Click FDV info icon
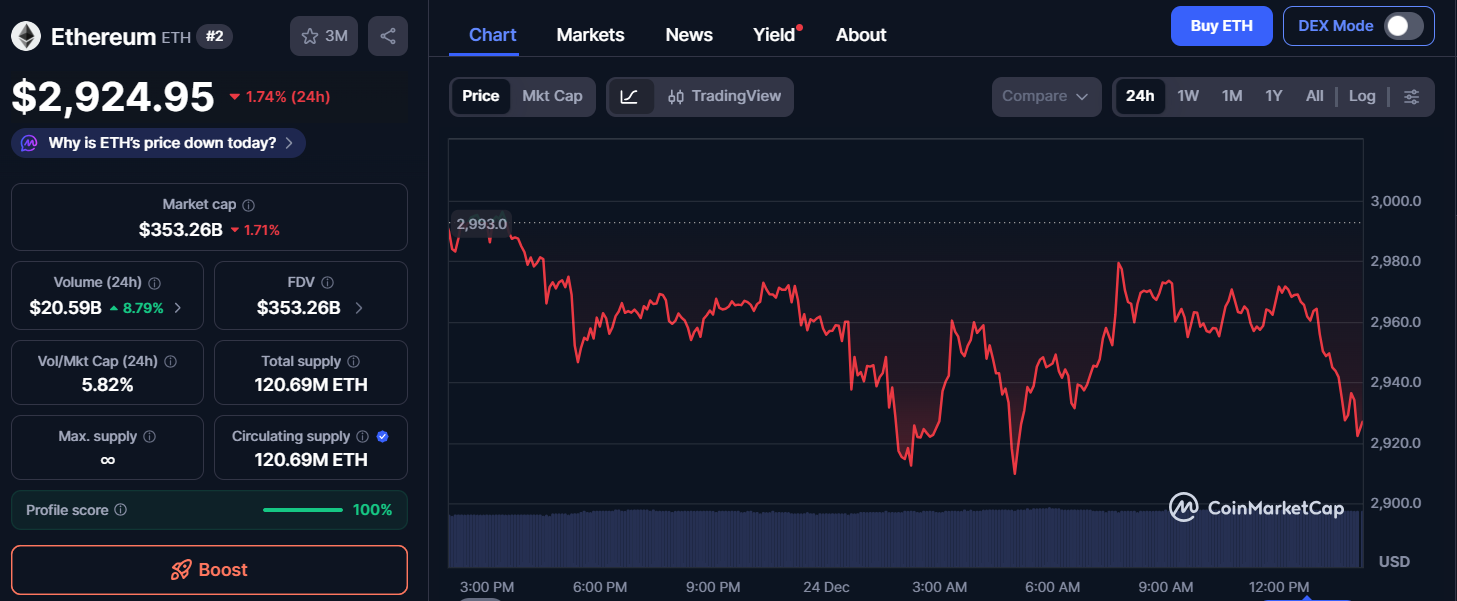The height and width of the screenshot is (601, 1457). 327,283
